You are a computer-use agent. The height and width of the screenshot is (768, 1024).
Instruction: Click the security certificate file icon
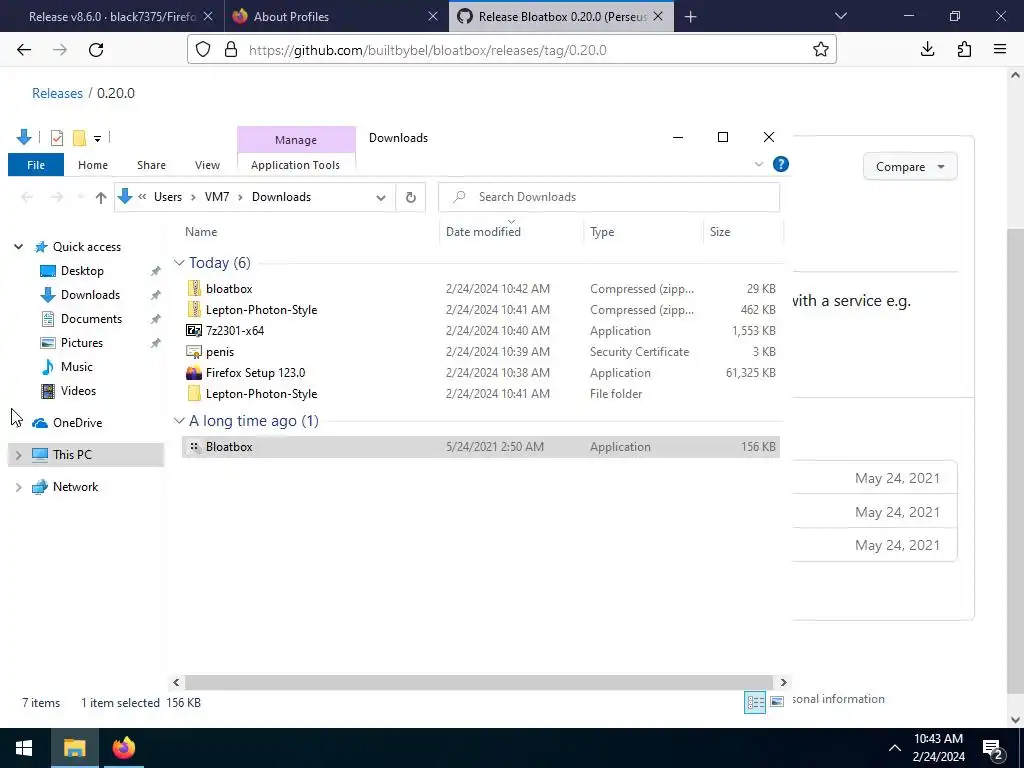194,352
